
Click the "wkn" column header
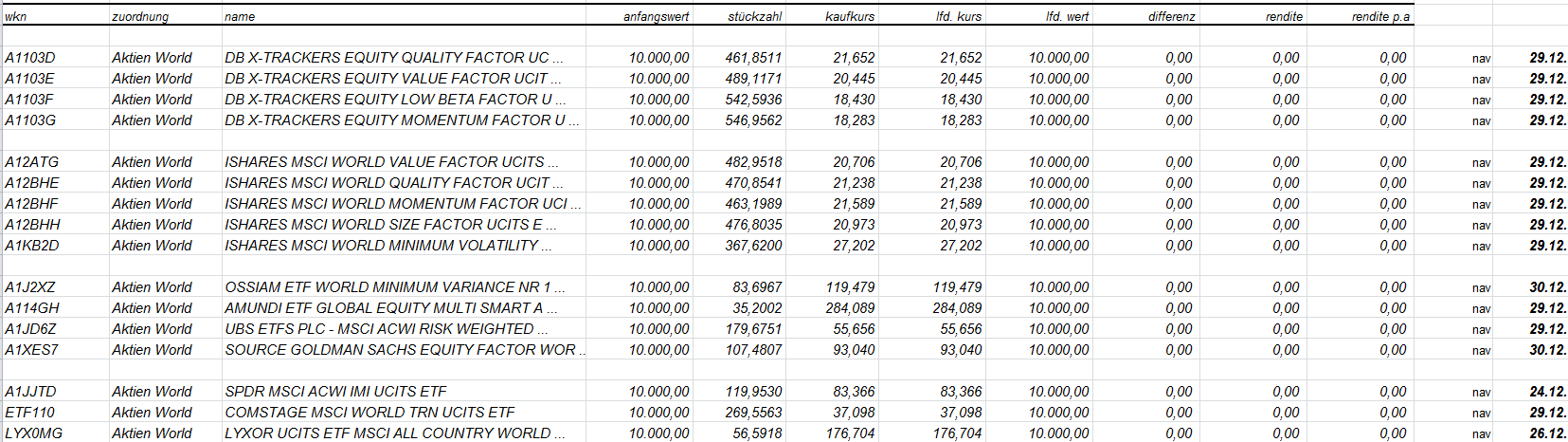16,16
